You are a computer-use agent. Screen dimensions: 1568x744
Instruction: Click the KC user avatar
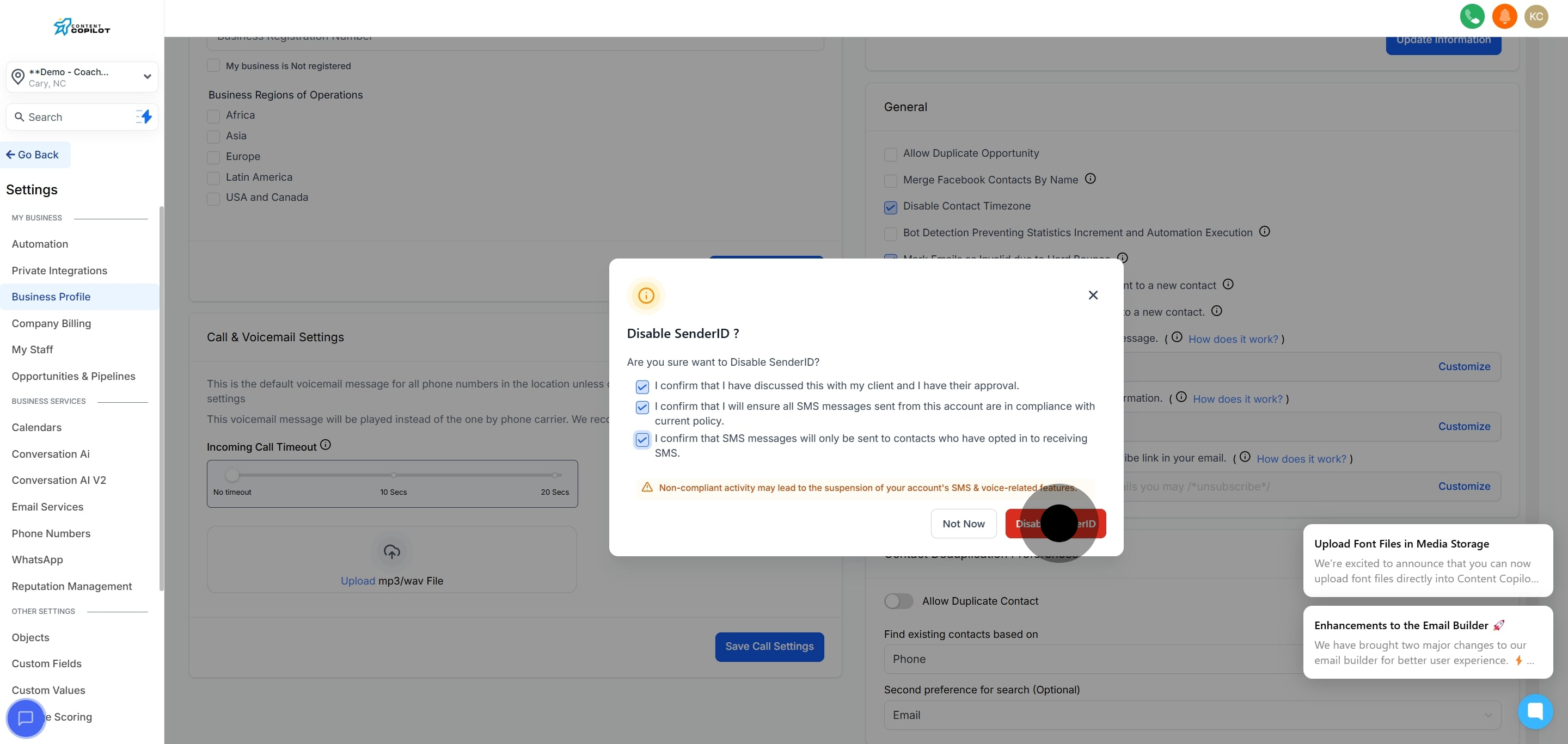click(x=1536, y=16)
